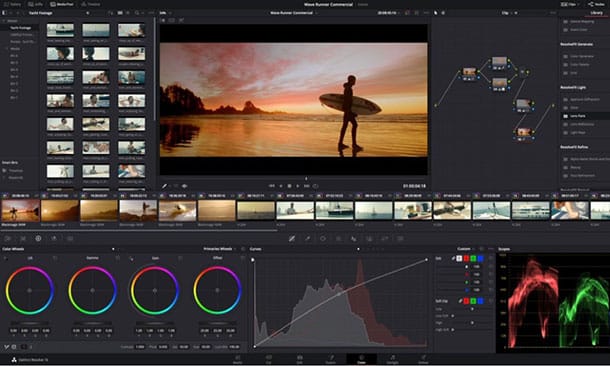Image resolution: width=610 pixels, height=366 pixels.
Task: Open the Color Match palette
Action: click(23, 238)
